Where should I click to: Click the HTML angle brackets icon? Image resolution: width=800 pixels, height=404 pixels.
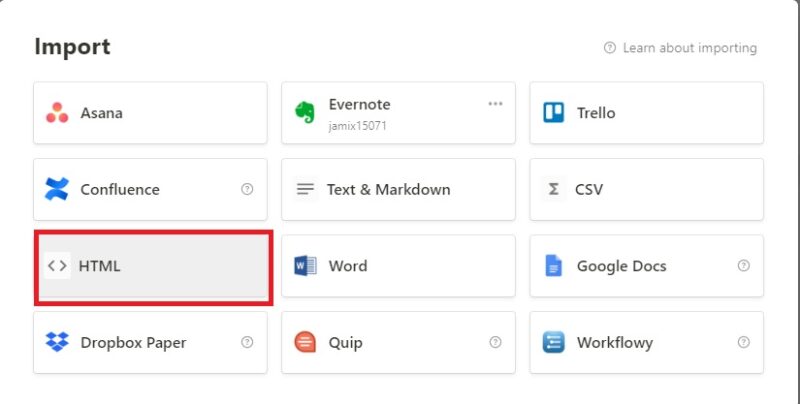57,266
